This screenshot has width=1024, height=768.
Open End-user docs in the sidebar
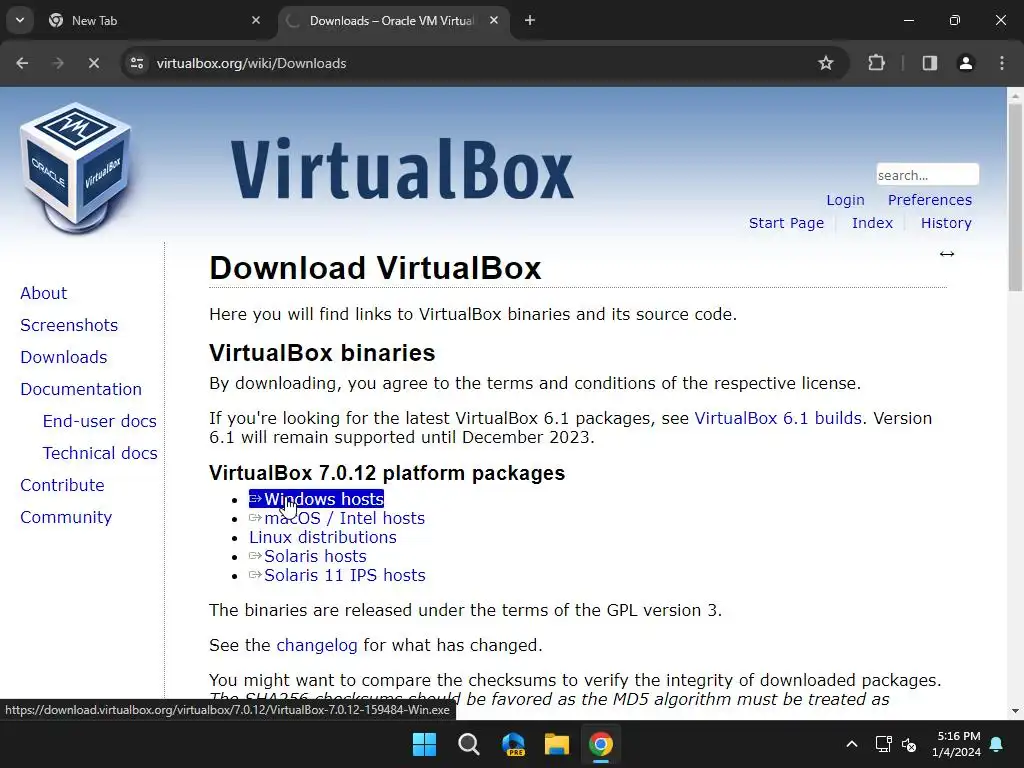(x=100, y=421)
